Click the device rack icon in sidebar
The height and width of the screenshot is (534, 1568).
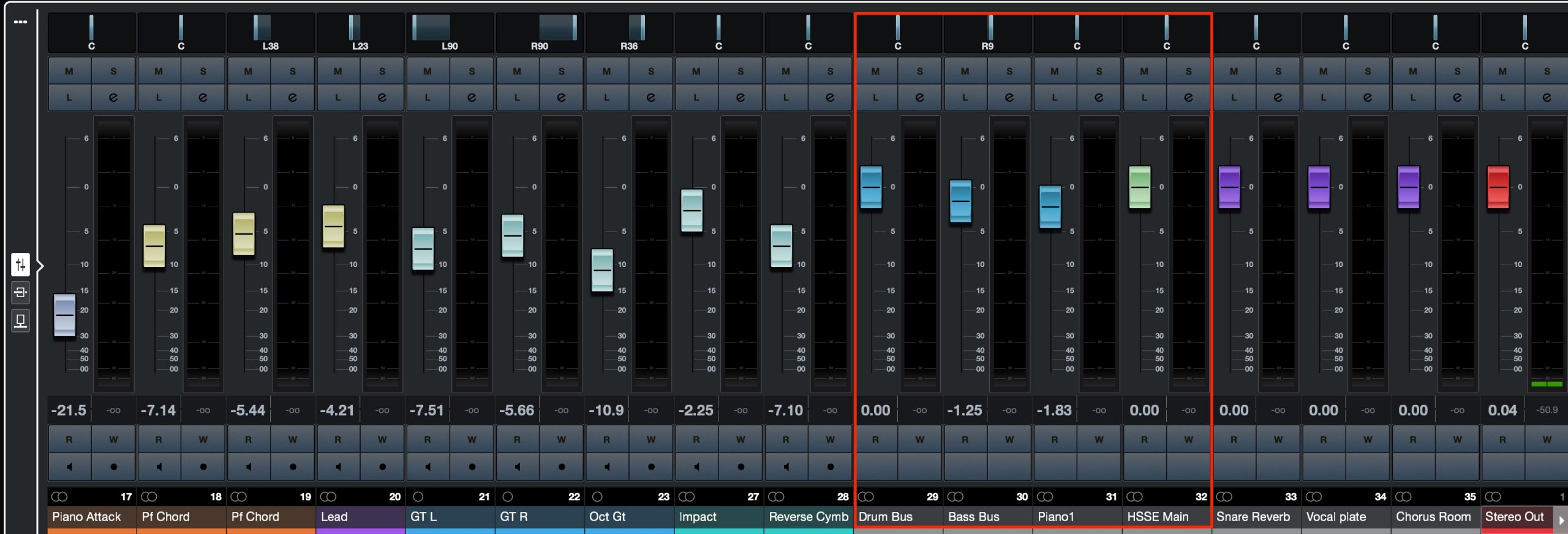pyautogui.click(x=20, y=320)
